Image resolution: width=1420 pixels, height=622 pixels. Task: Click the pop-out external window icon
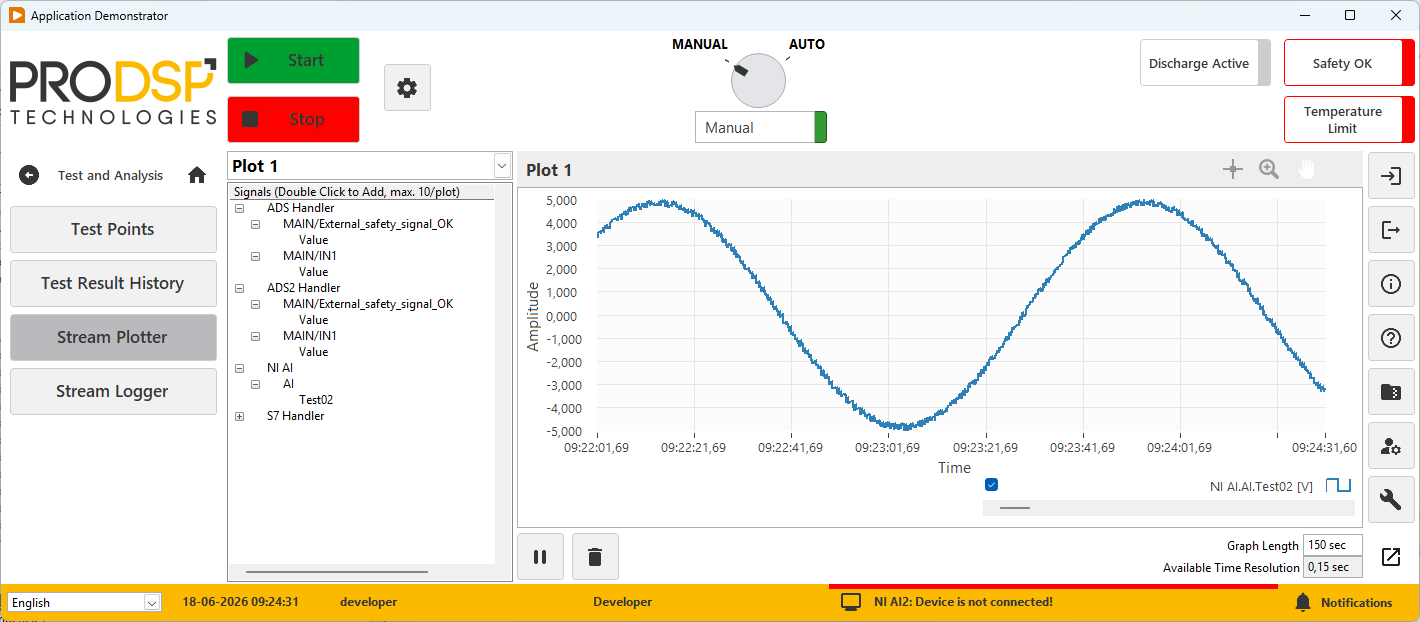point(1391,557)
